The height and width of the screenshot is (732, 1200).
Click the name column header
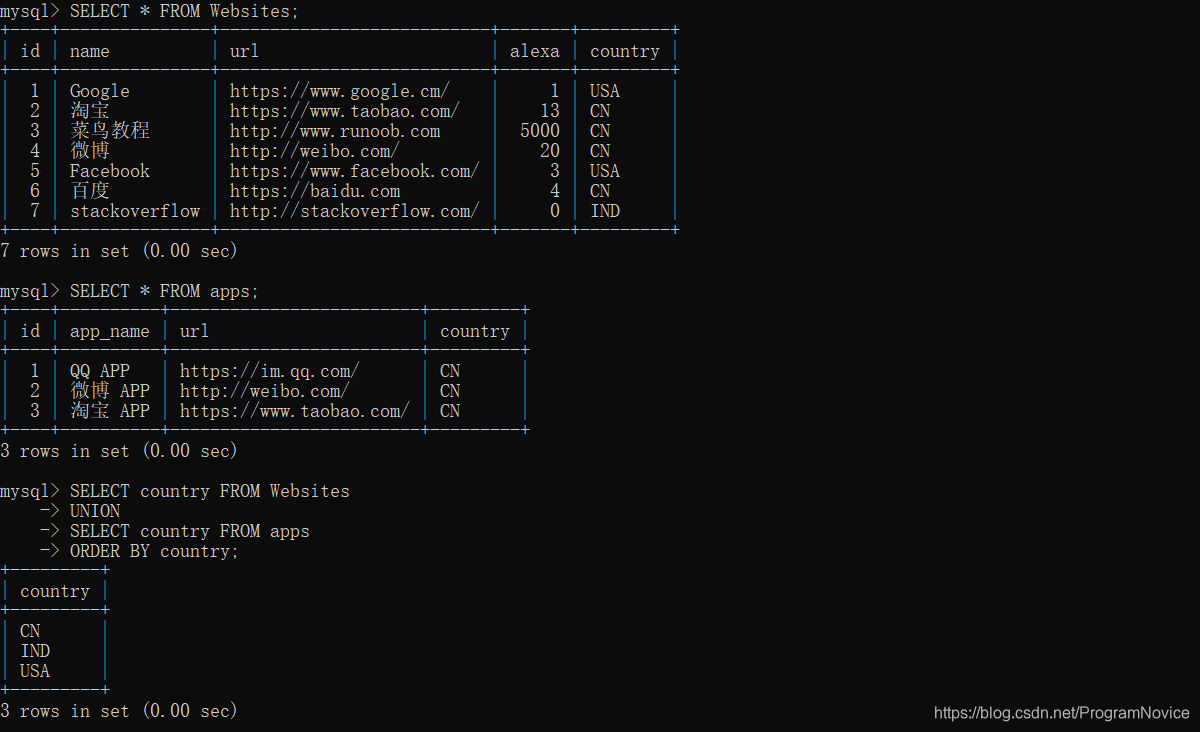(90, 51)
